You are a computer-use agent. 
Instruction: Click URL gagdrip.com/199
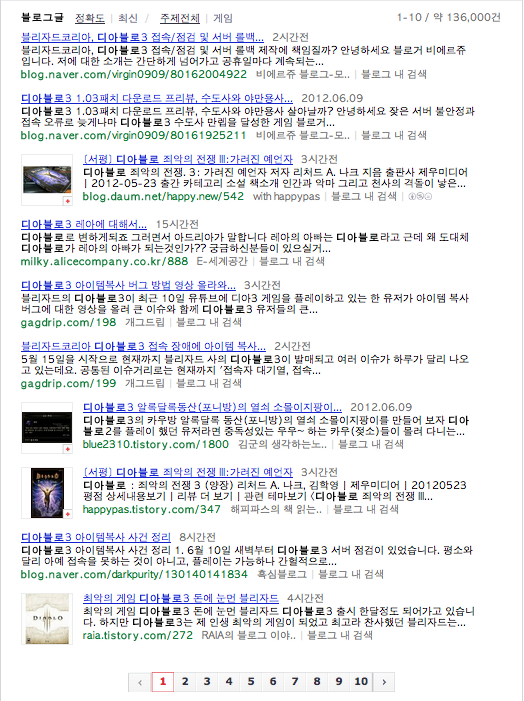click(68, 383)
